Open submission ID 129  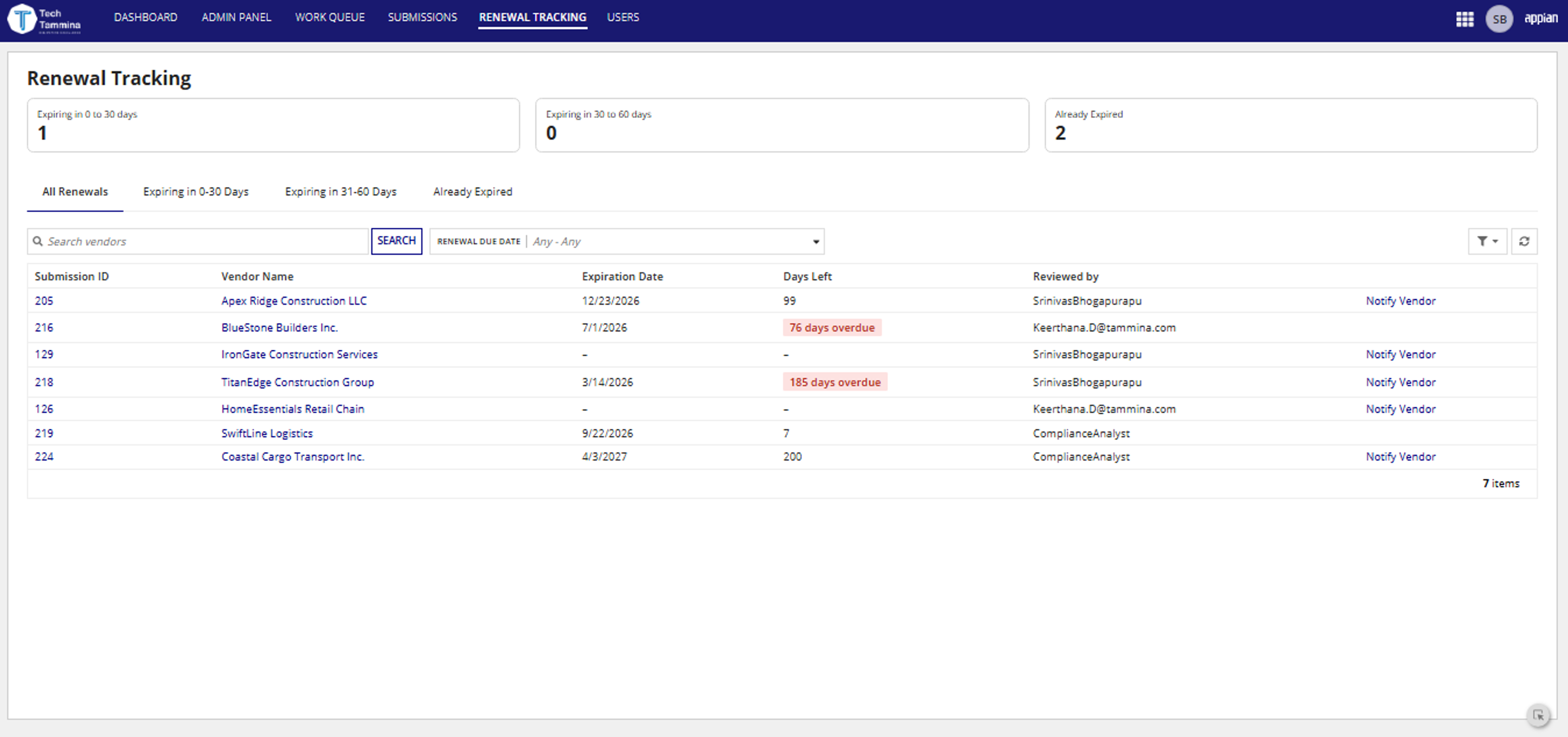(44, 355)
